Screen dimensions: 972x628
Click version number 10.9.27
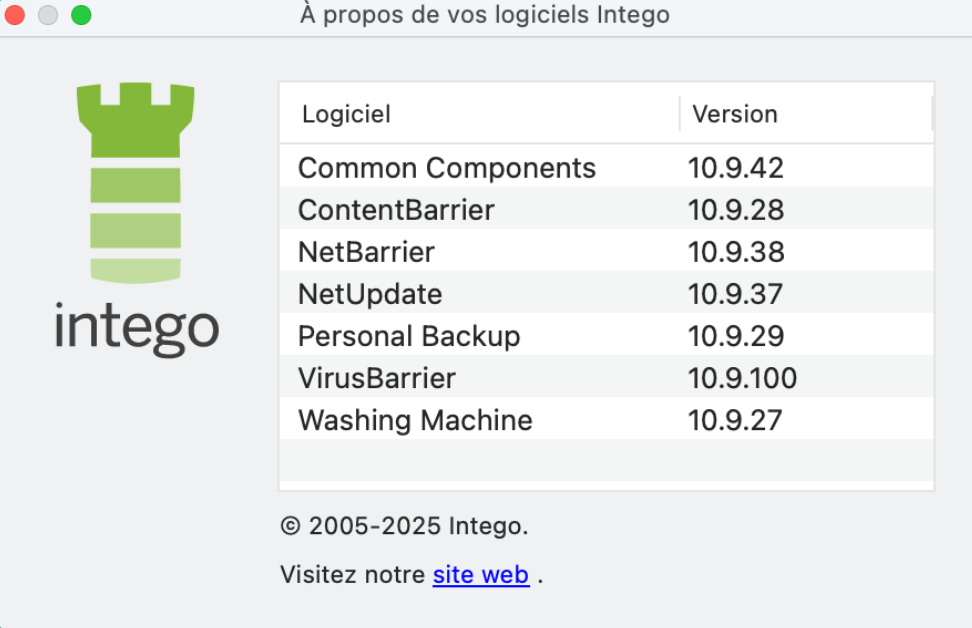[735, 420]
